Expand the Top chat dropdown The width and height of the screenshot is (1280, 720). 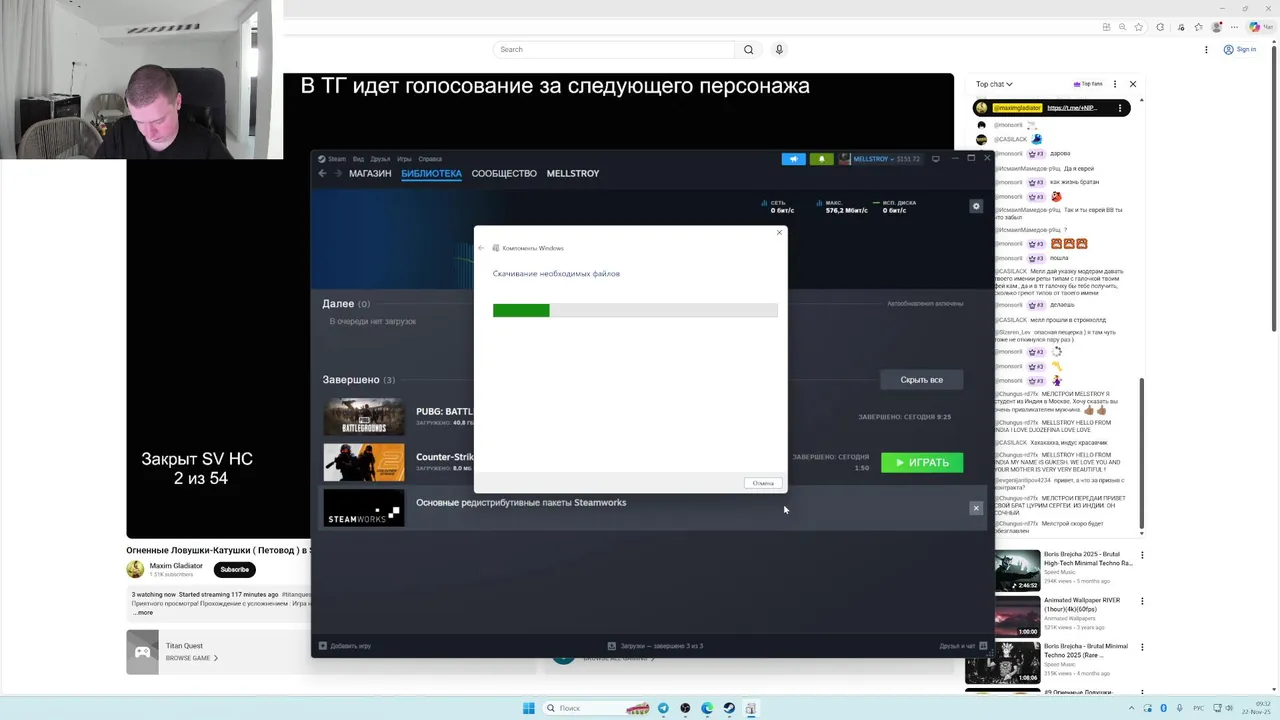[994, 84]
